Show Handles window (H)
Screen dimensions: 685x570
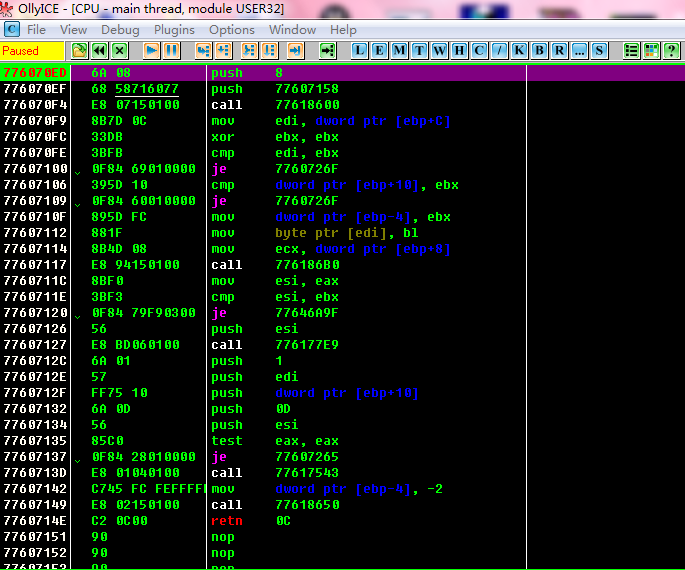(x=459, y=51)
